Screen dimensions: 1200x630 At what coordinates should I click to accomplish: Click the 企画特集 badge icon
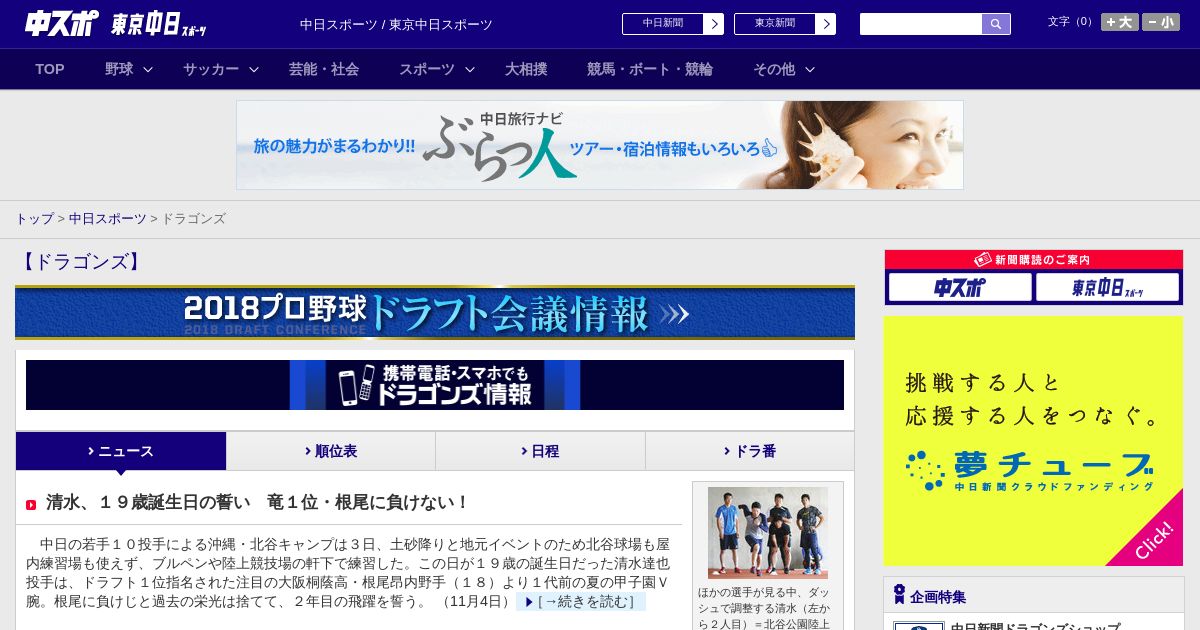click(x=899, y=595)
